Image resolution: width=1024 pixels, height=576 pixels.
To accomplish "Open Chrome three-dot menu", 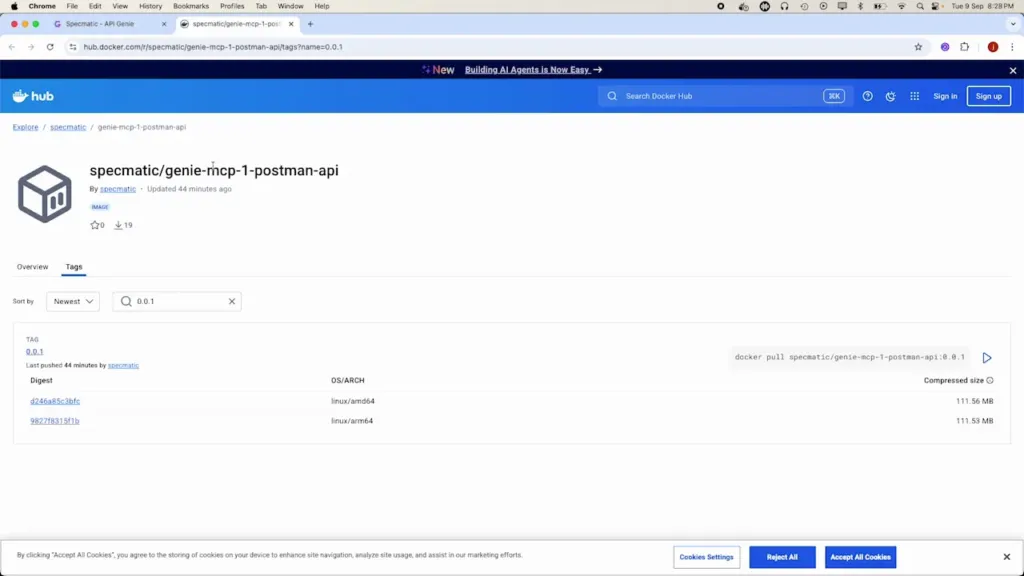I will click(1012, 47).
